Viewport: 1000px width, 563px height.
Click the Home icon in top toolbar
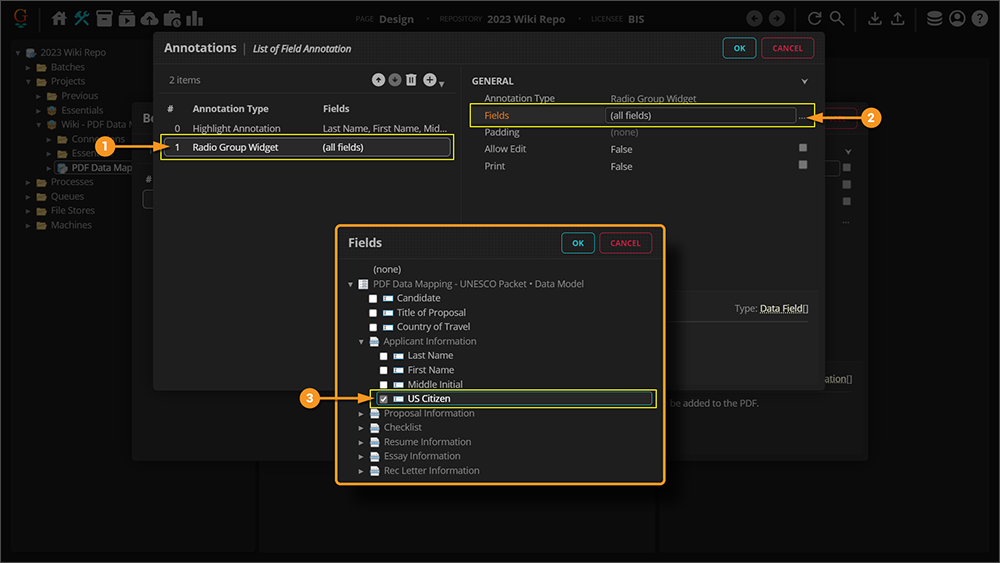(x=59, y=19)
